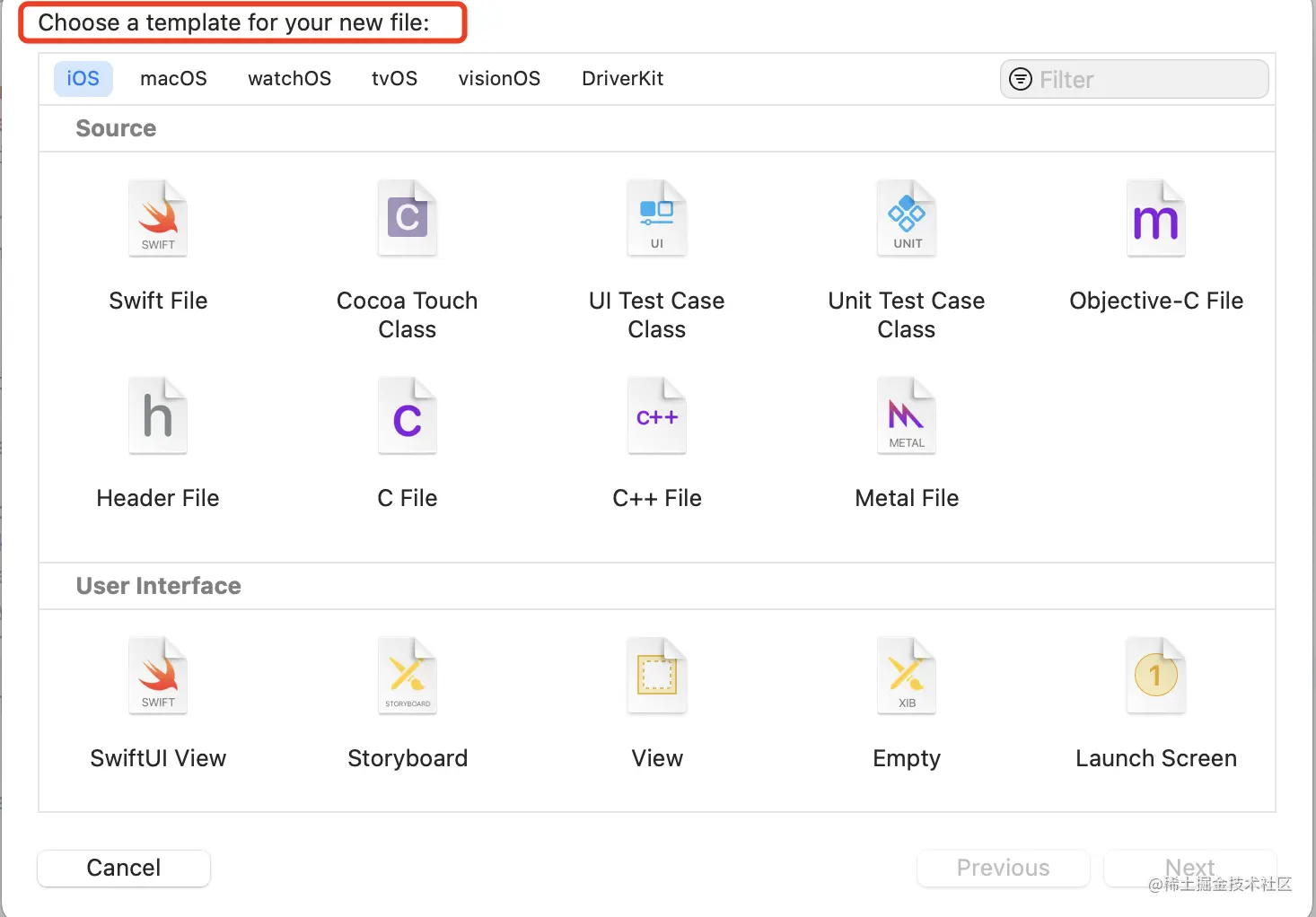Image resolution: width=1316 pixels, height=917 pixels.
Task: Click the Cancel button
Action: tap(124, 869)
